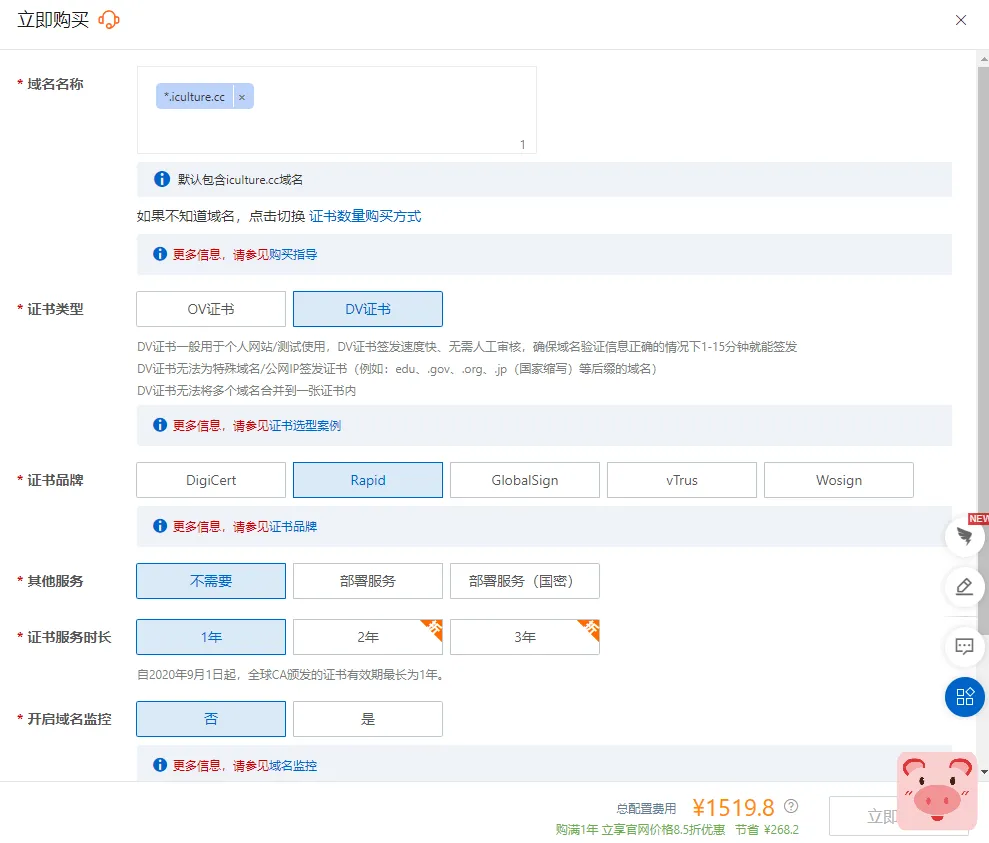Click 购满1年 立享官网价格8.5折优惠 text

coord(640,830)
